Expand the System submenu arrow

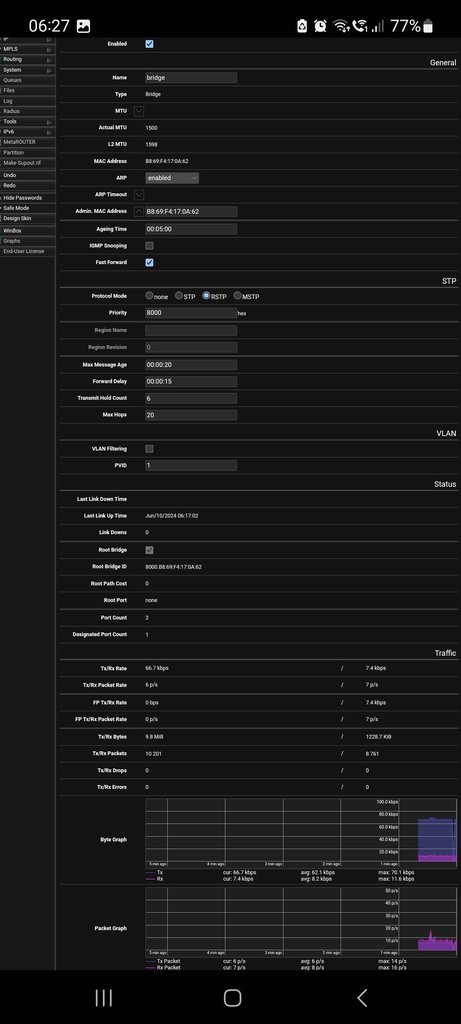[x=49, y=70]
